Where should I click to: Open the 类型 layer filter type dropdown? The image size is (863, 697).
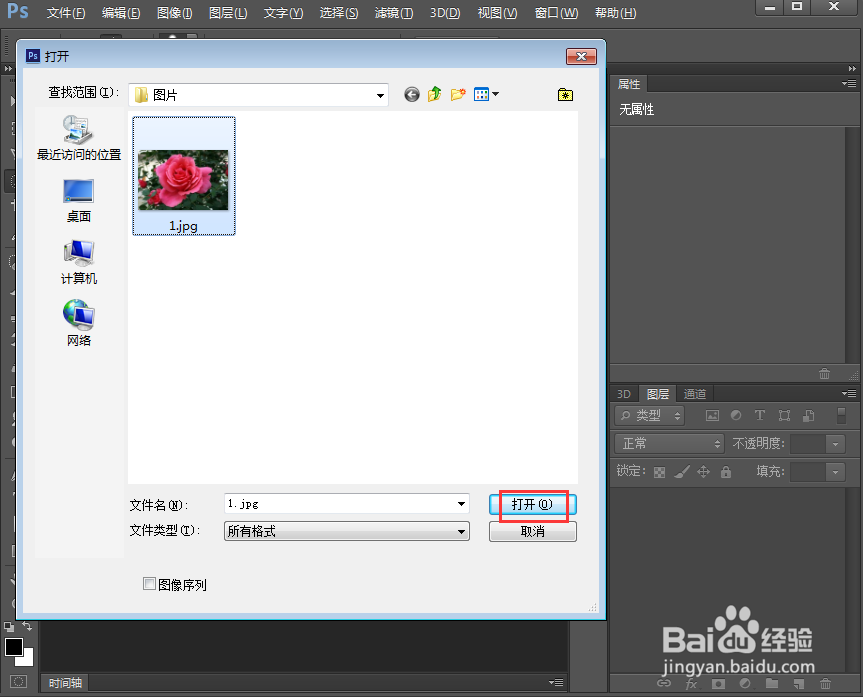[x=649, y=416]
